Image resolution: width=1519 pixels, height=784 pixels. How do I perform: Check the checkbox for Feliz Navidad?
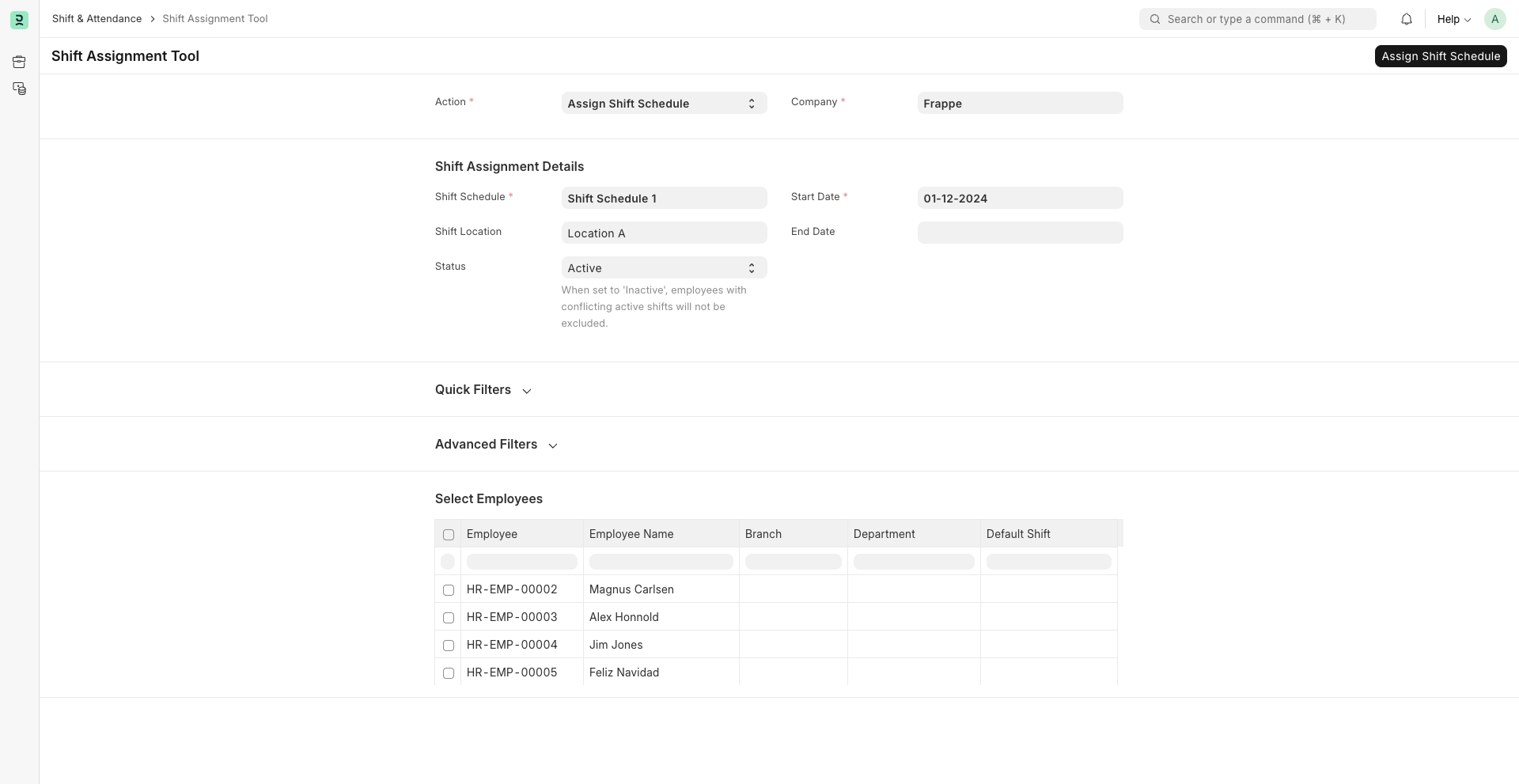pyautogui.click(x=449, y=673)
